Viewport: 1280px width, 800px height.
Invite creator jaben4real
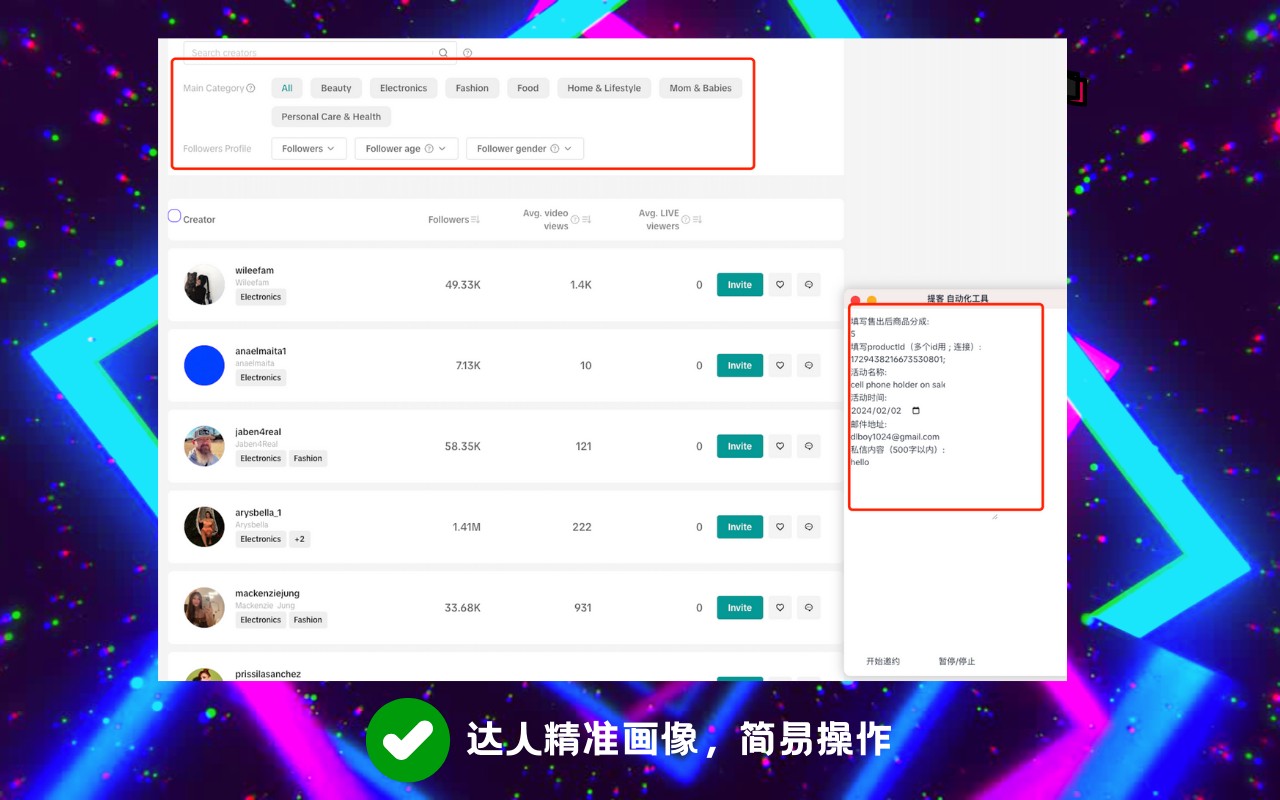click(740, 446)
